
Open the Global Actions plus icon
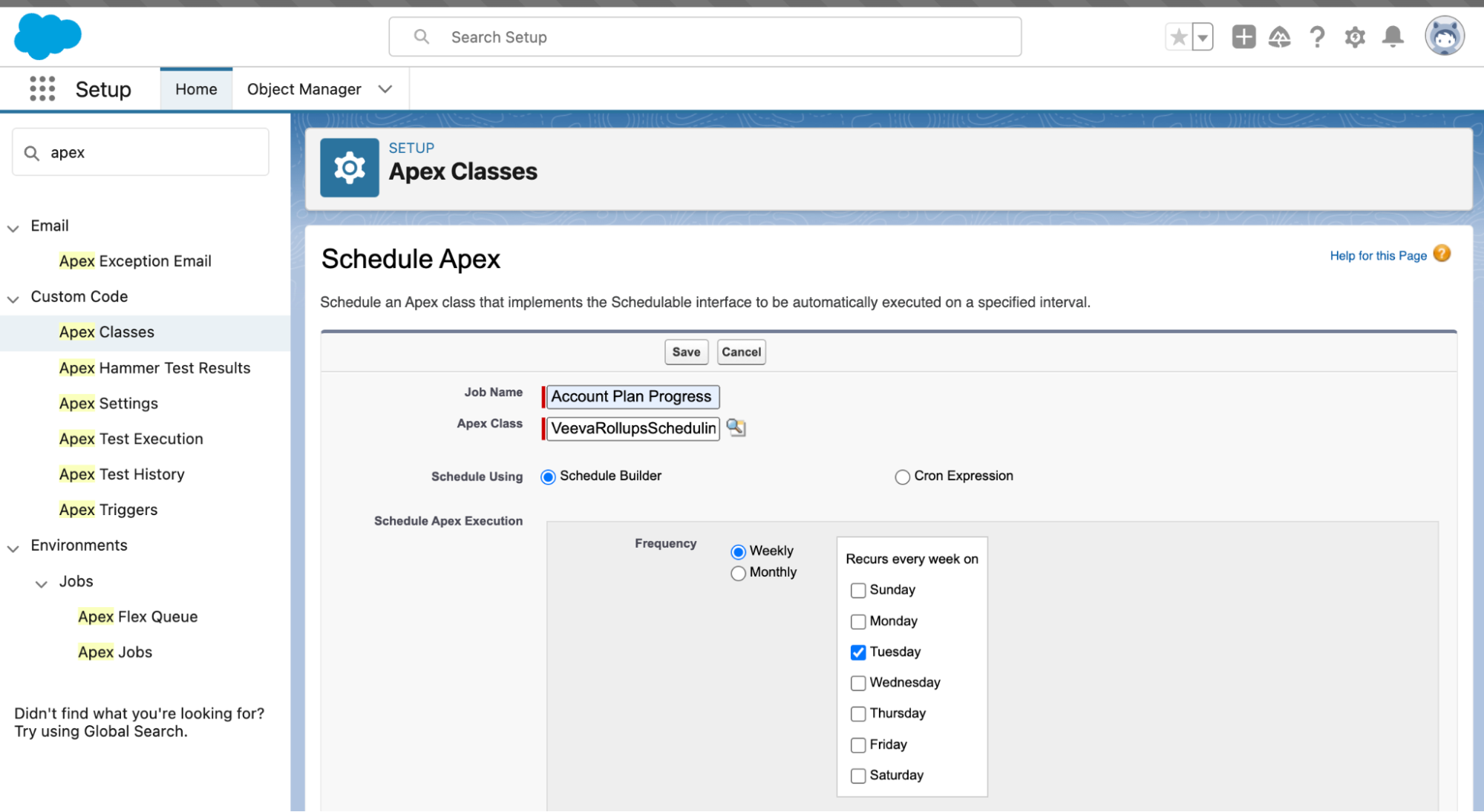point(1243,37)
